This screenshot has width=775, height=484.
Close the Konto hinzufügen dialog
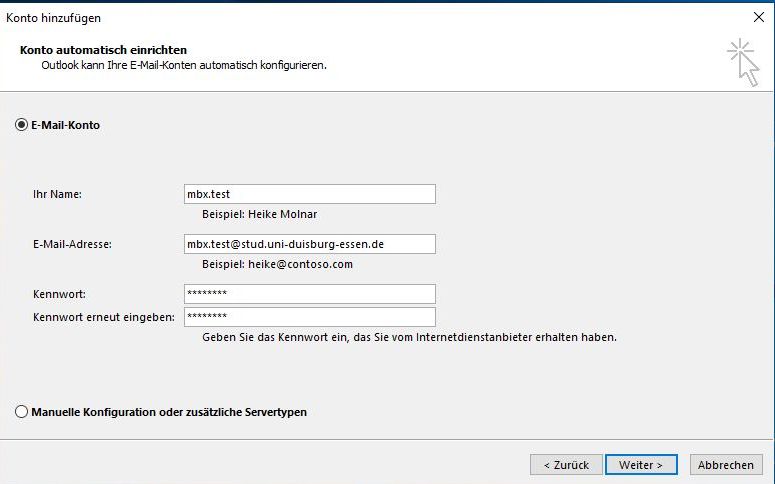(758, 17)
